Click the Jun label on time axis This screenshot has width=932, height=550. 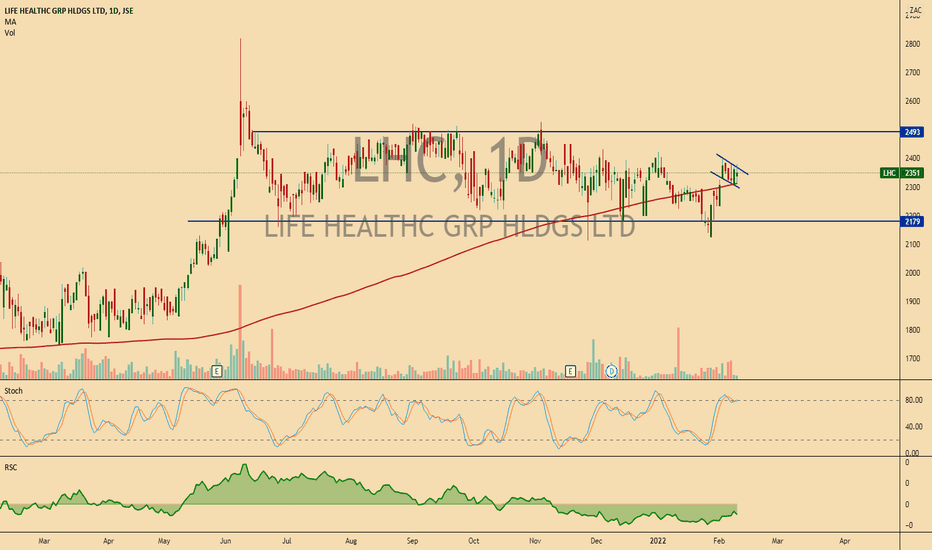(225, 541)
